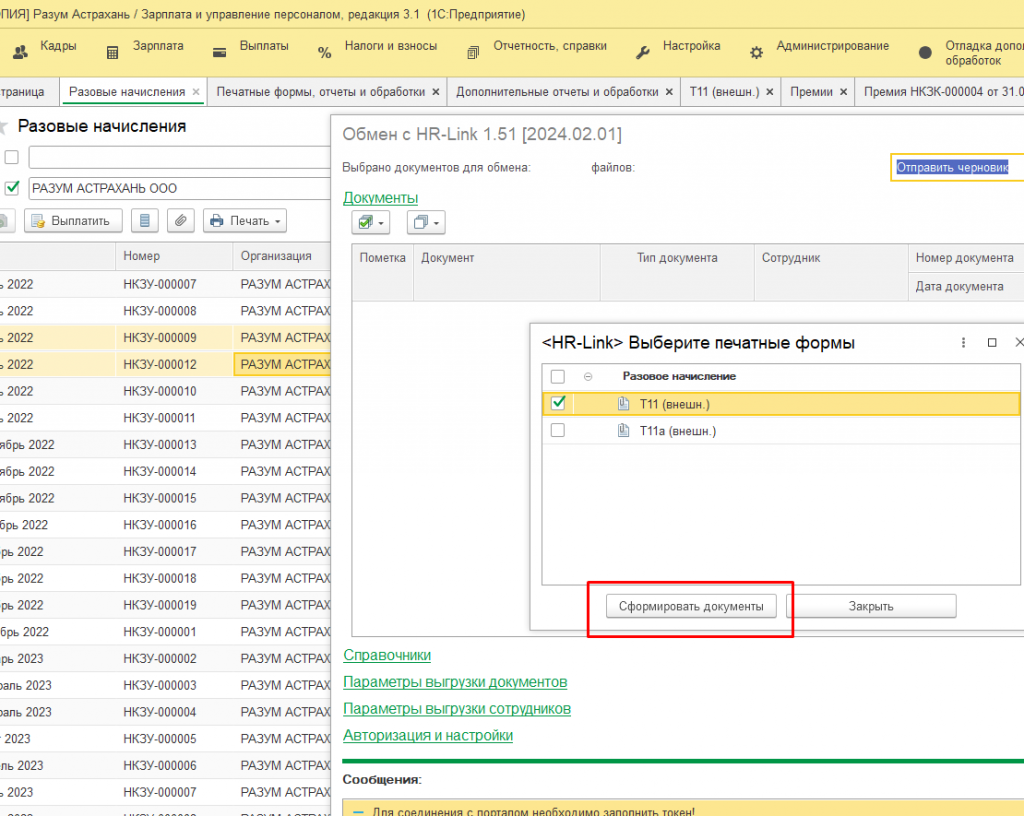Check the Т11а (внешн.) print form checkbox
The image size is (1024, 816).
[558, 431]
